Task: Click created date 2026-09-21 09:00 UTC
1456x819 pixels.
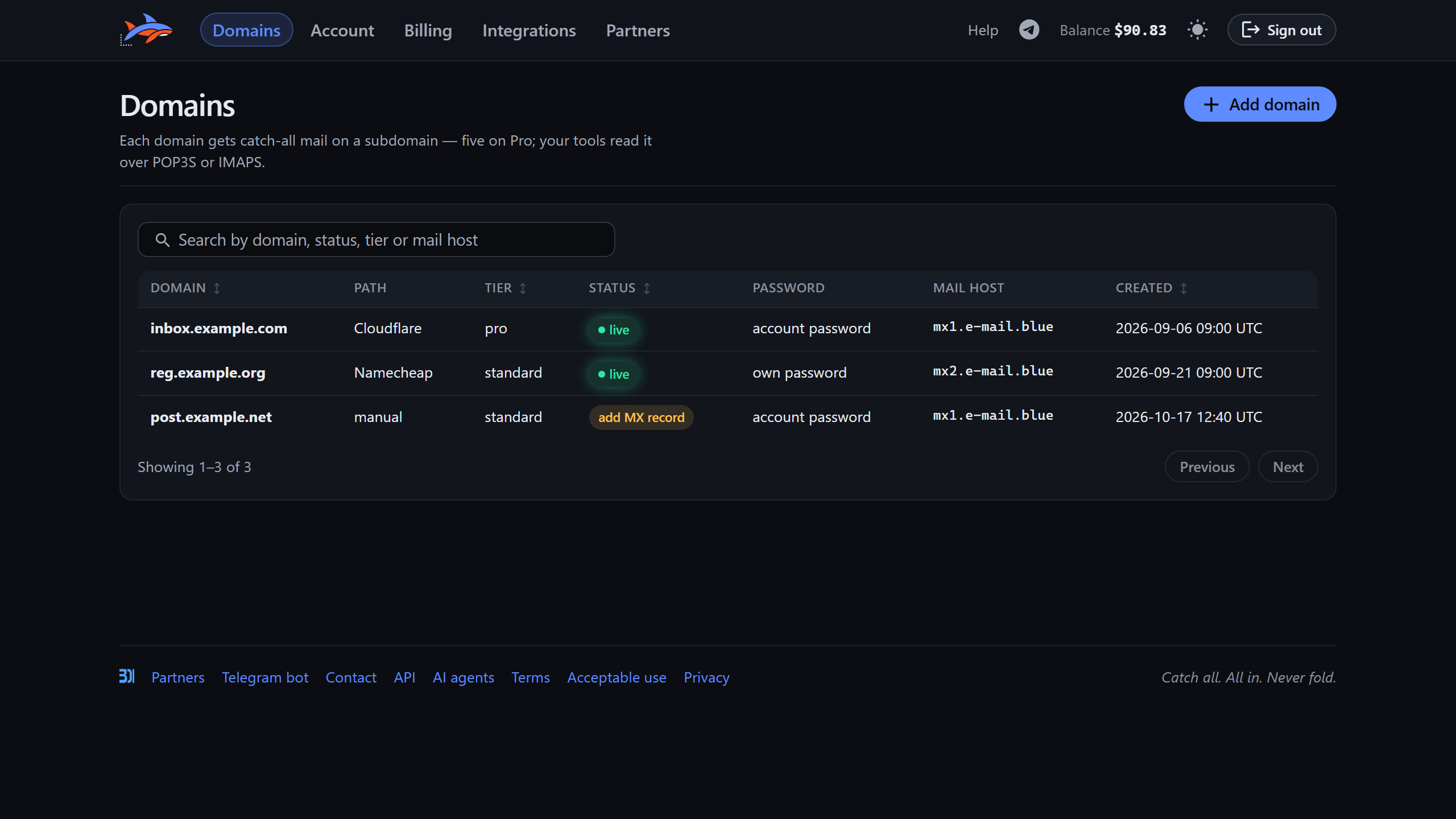Action: click(x=1189, y=373)
